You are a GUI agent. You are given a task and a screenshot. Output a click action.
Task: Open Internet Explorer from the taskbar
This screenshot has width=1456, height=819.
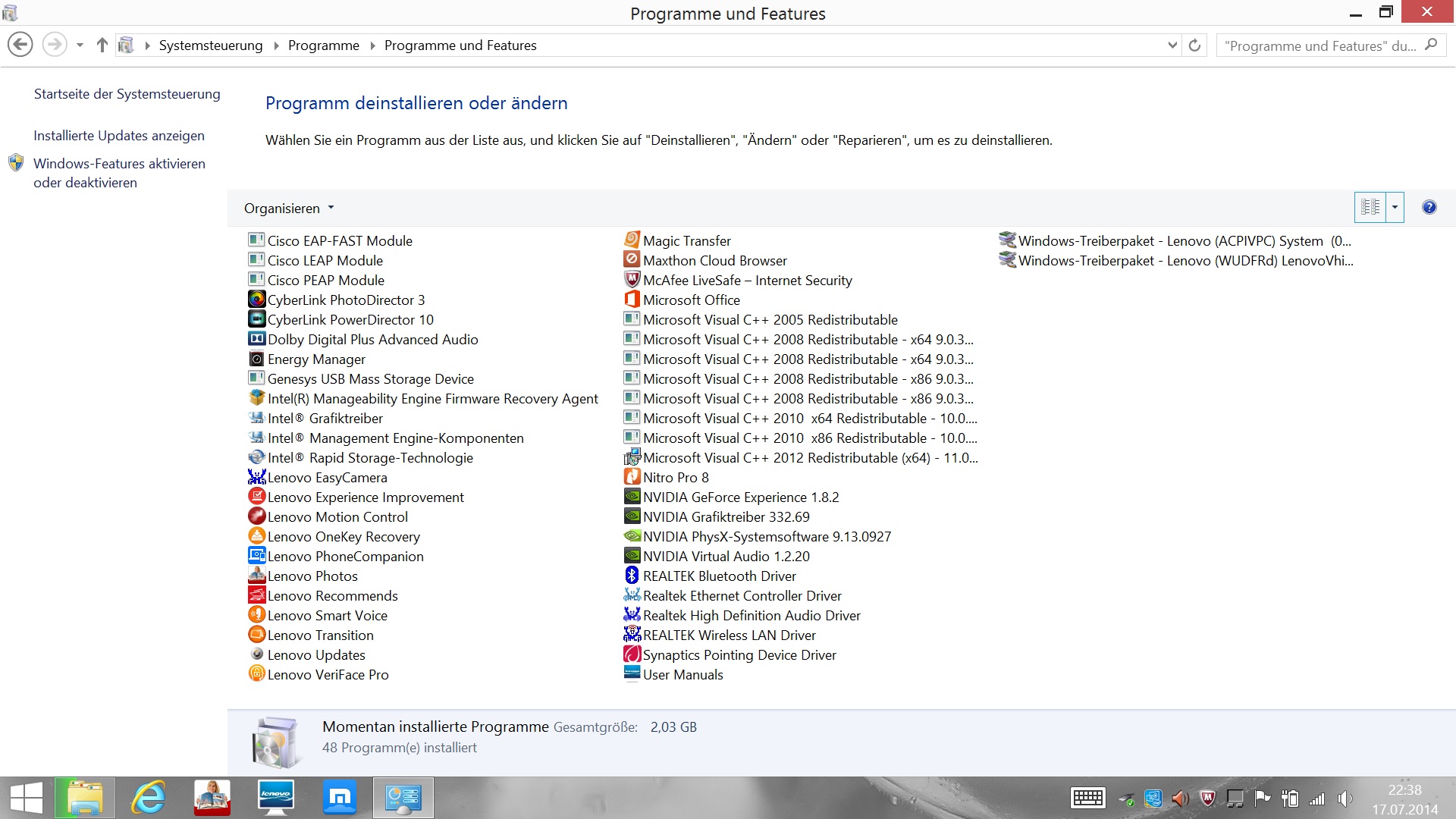coord(149,798)
